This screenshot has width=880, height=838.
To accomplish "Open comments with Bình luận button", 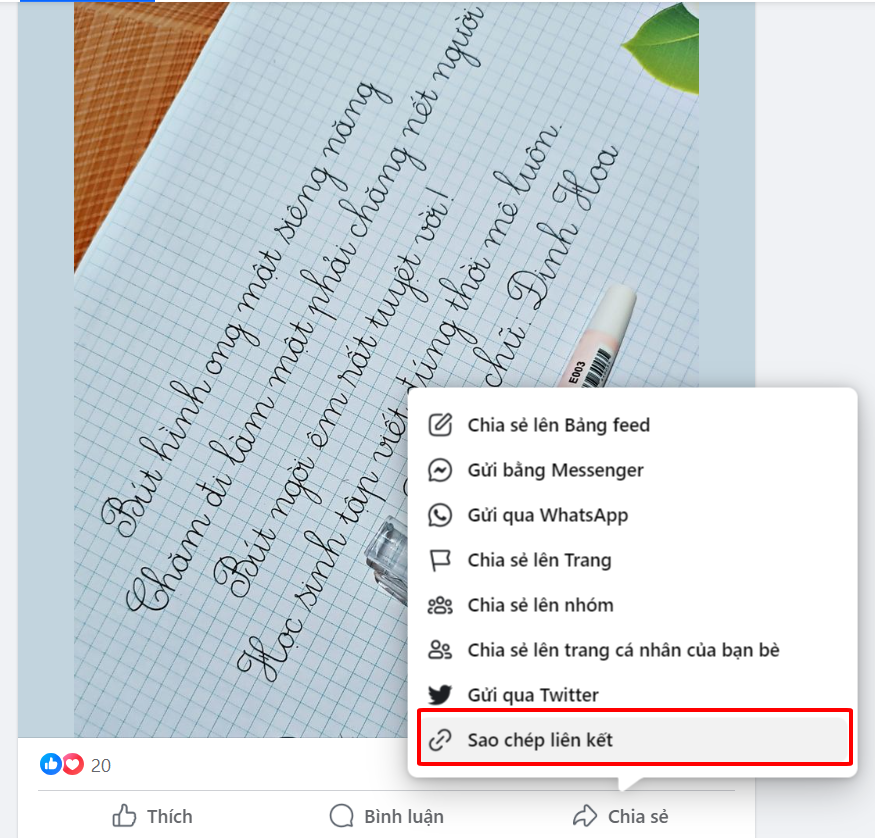I will pyautogui.click(x=387, y=816).
